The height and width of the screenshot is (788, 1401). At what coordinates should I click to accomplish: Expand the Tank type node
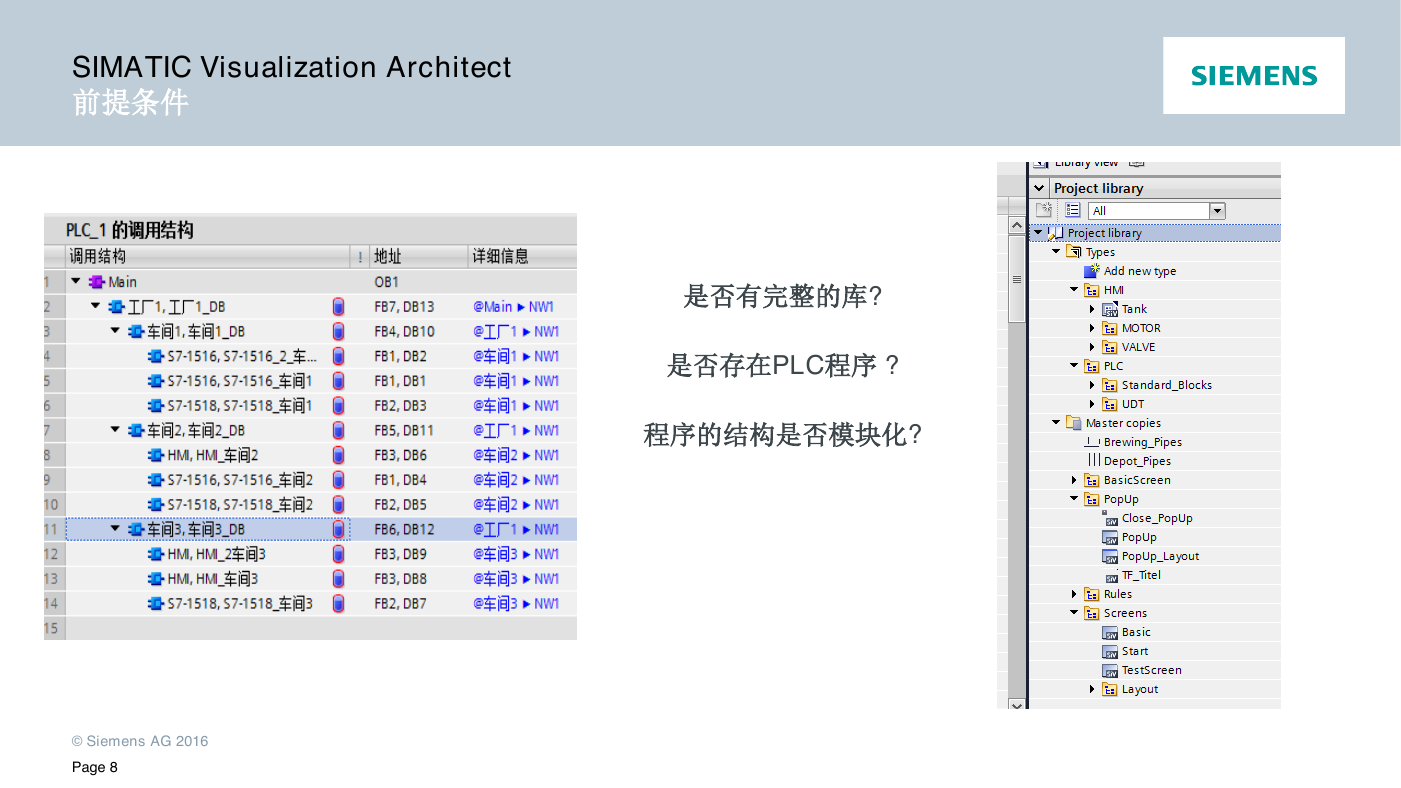1093,309
